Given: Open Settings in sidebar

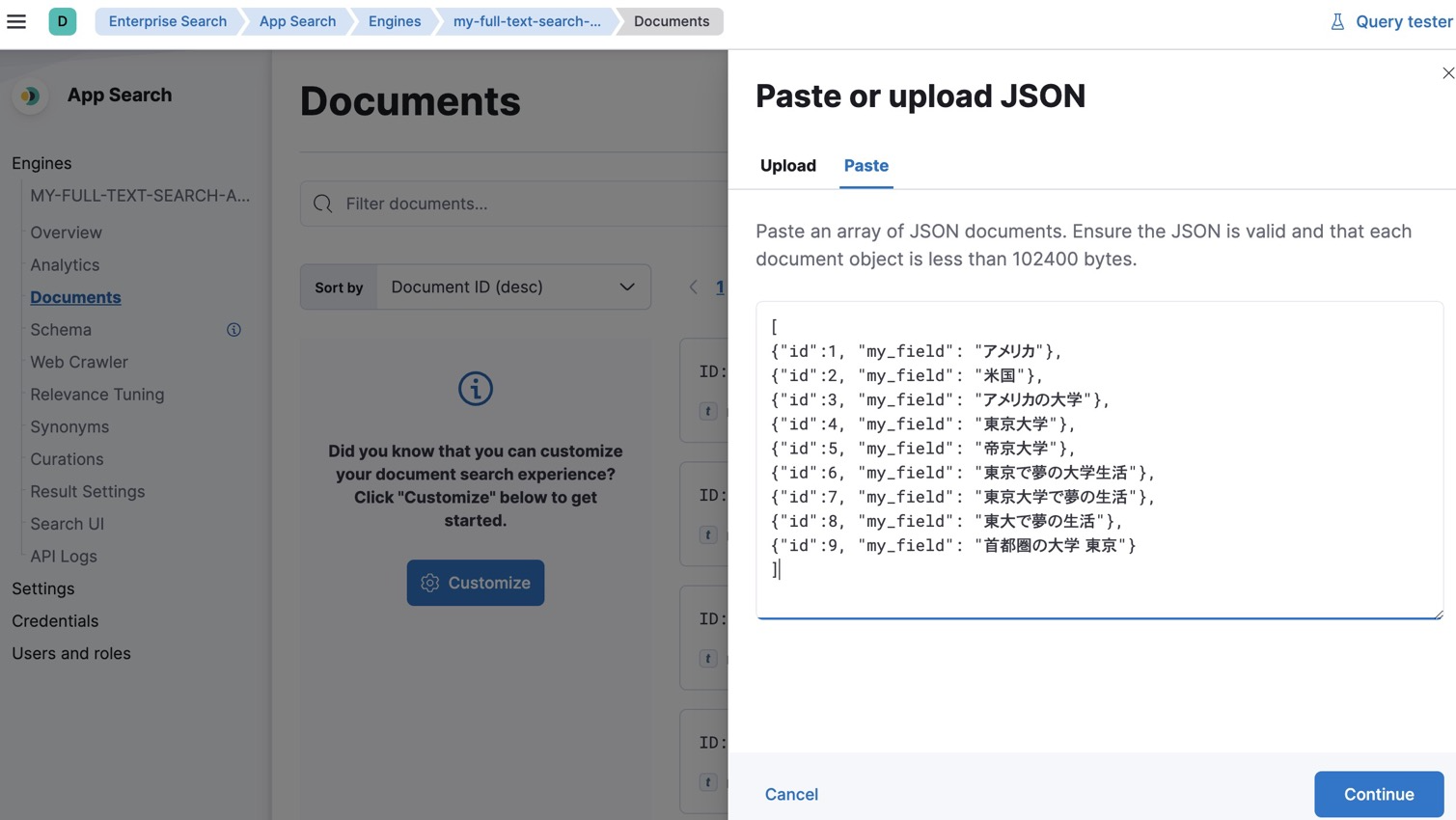Looking at the screenshot, I should pyautogui.click(x=42, y=588).
